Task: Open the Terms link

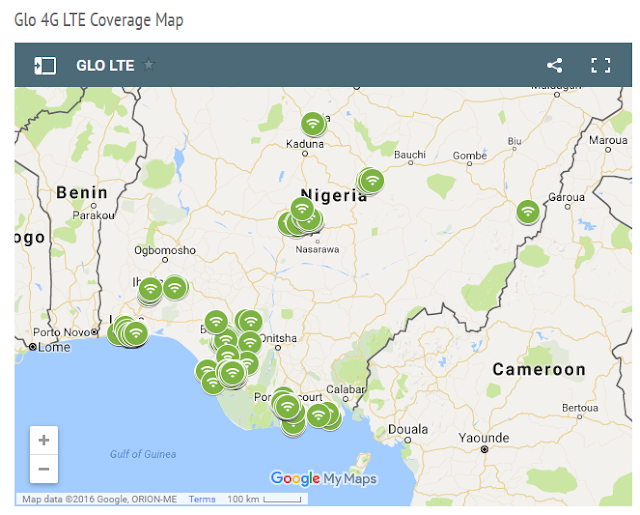Action: [x=202, y=499]
